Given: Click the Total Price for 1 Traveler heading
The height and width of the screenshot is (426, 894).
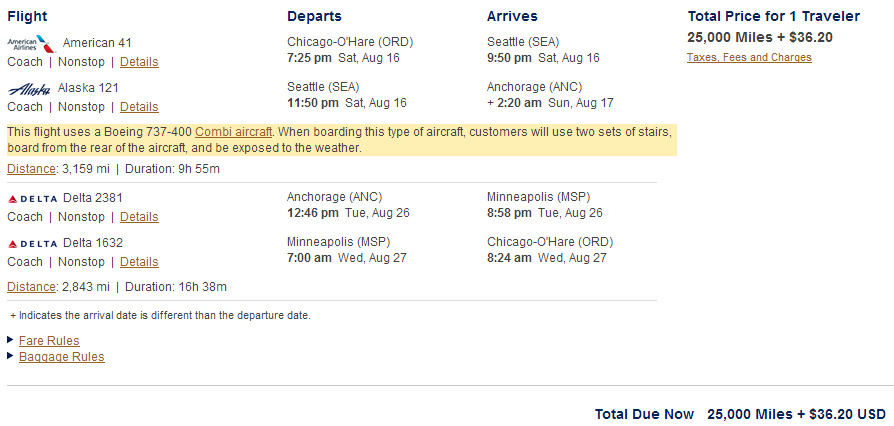Looking at the screenshot, I should 773,16.
